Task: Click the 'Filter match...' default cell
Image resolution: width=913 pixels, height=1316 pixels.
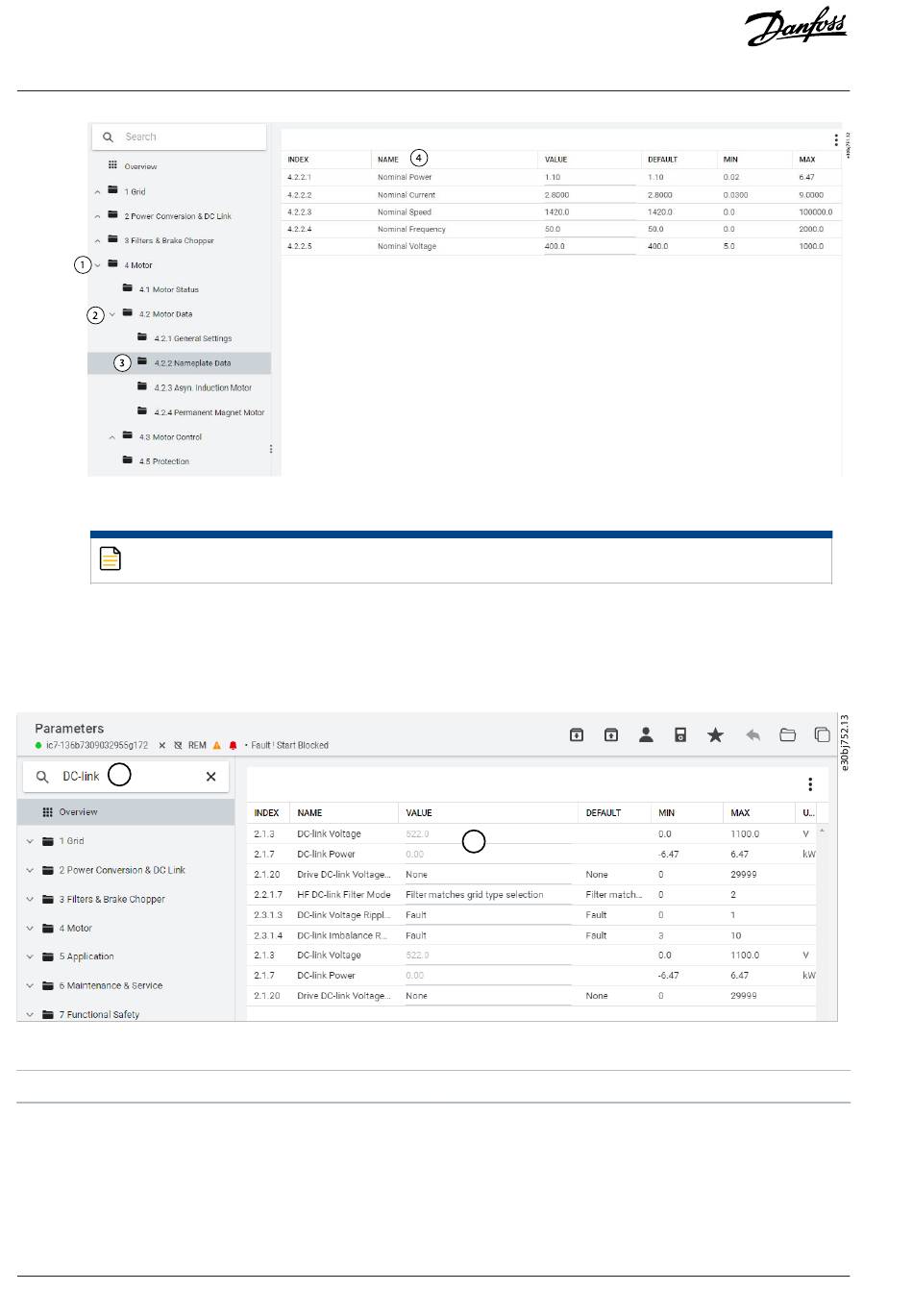Action: [x=614, y=895]
